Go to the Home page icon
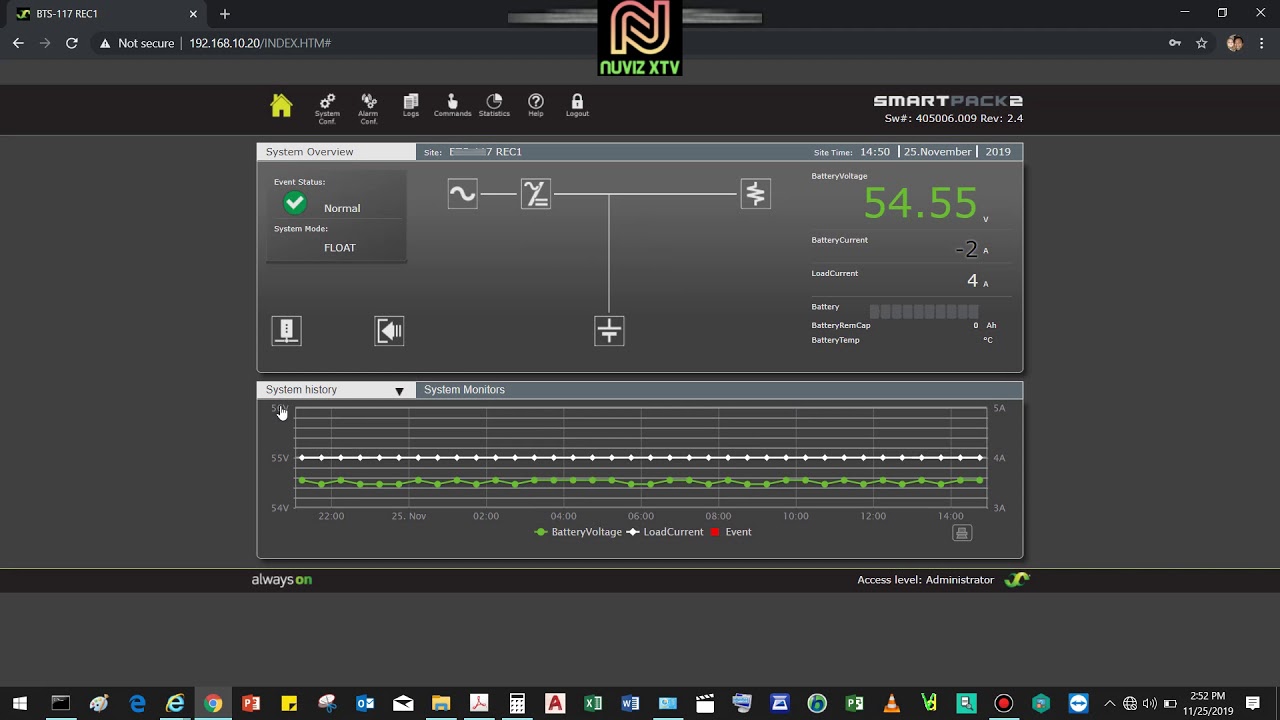The image size is (1280, 720). click(x=281, y=105)
